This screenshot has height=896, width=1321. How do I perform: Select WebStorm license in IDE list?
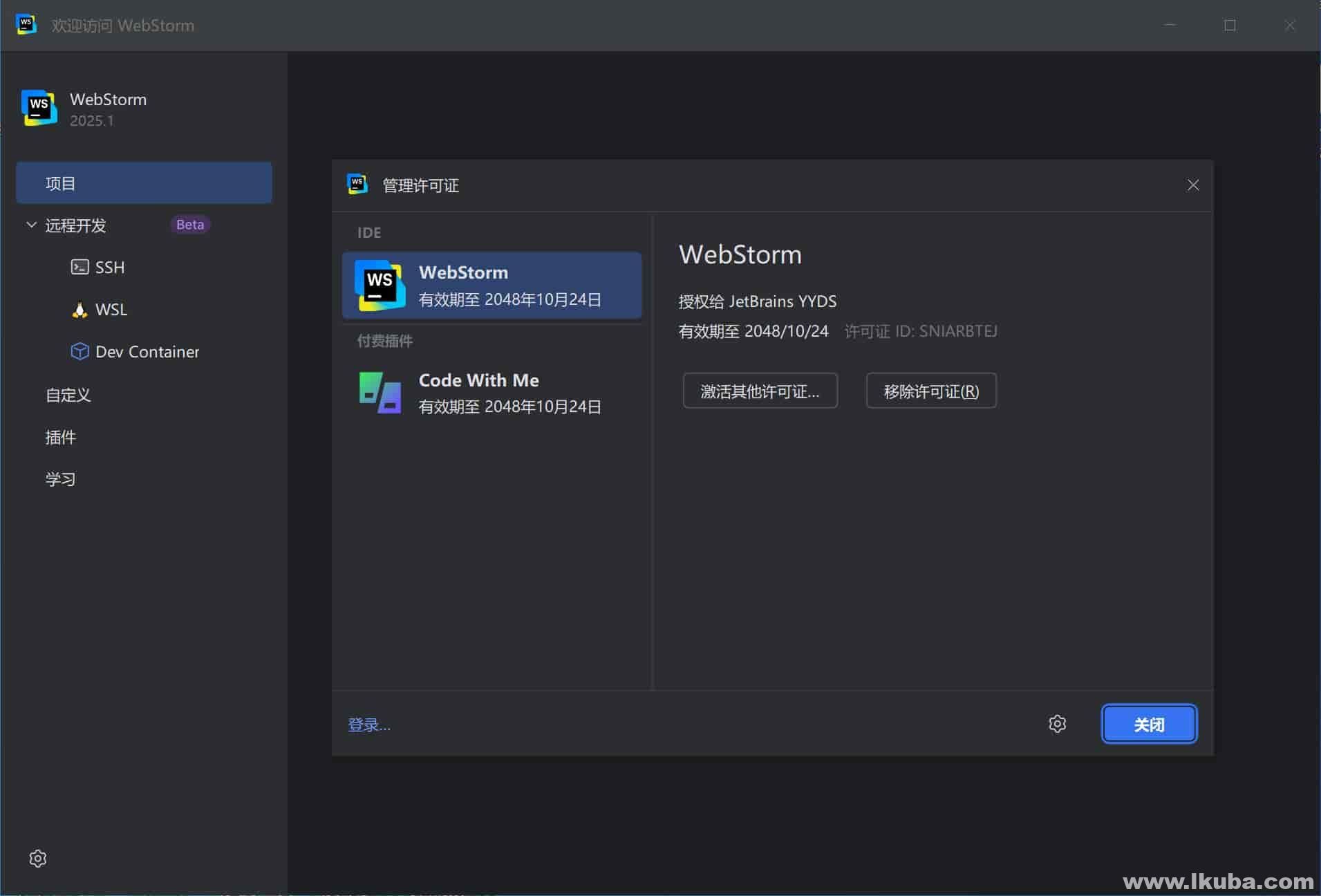pyautogui.click(x=491, y=286)
